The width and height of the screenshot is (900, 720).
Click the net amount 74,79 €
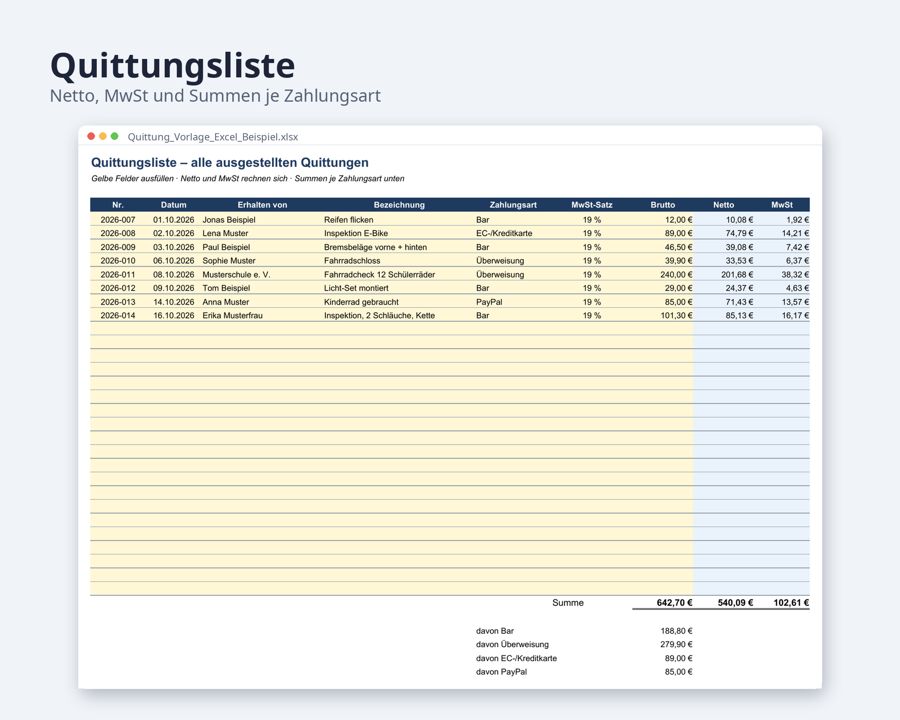pyautogui.click(x=739, y=234)
